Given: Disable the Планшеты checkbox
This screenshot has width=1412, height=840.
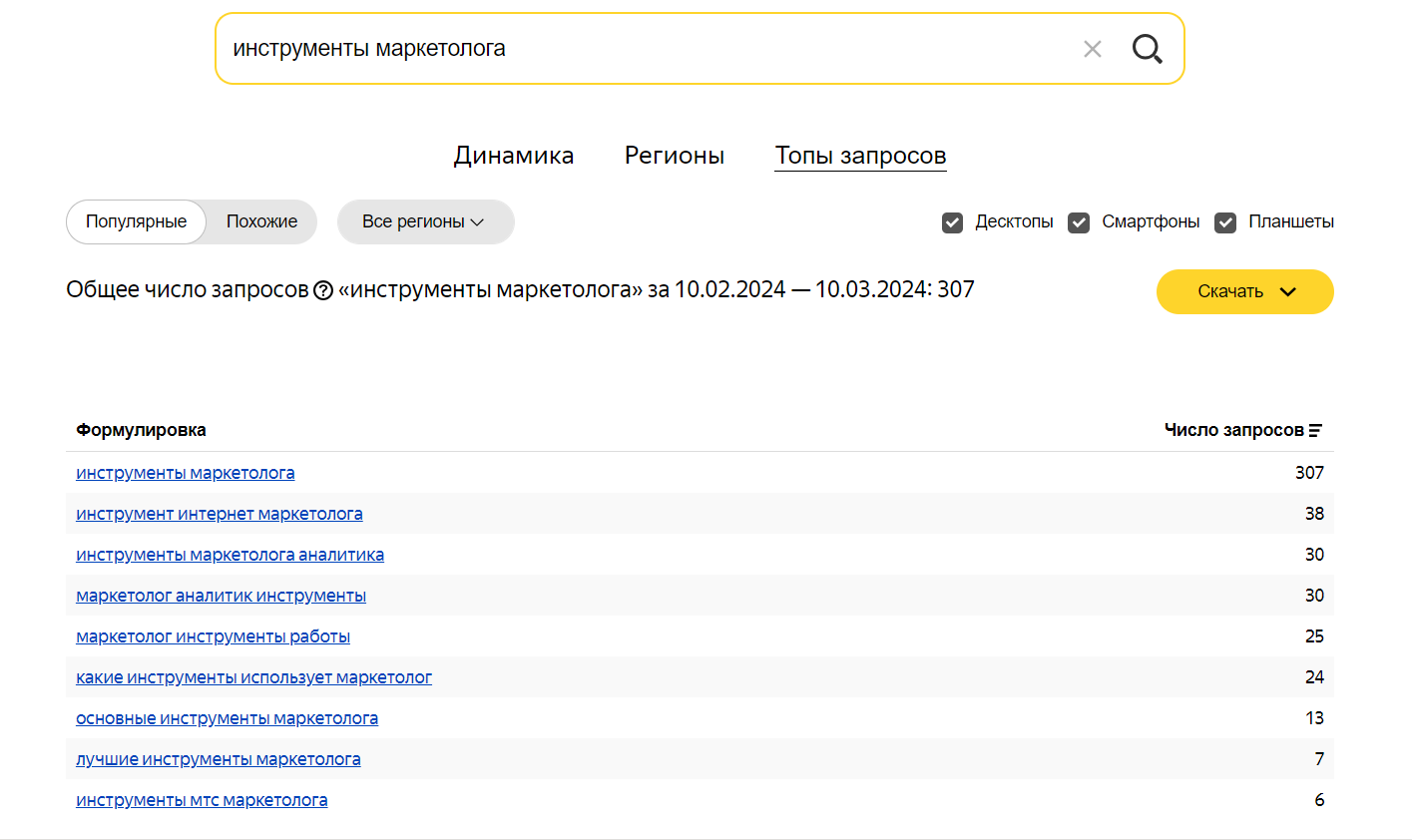Looking at the screenshot, I should coord(1225,222).
